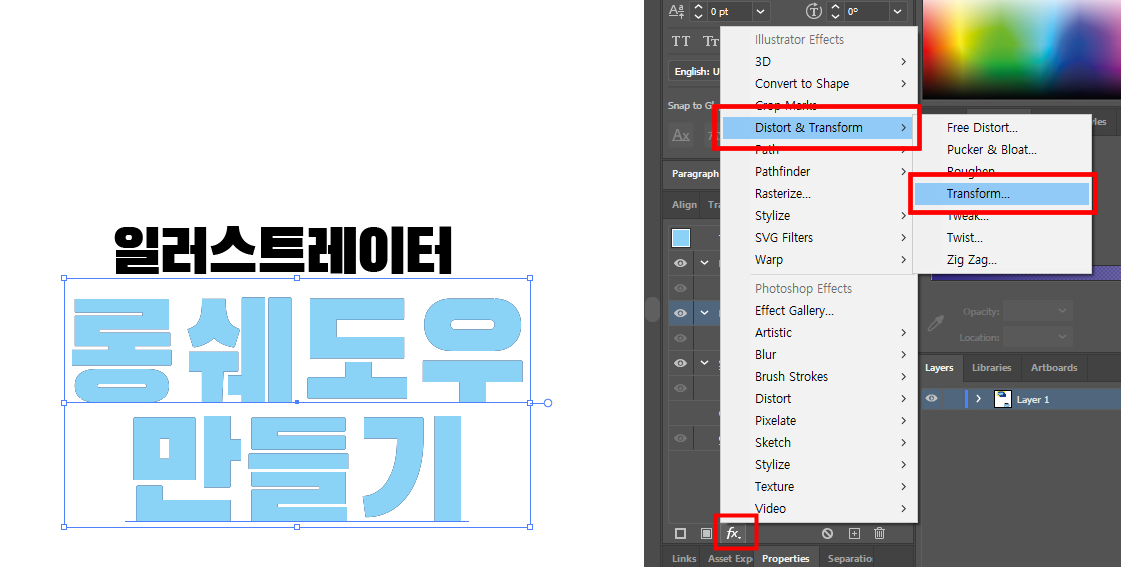Viewport: 1121px width, 567px height.
Task: Switch to the Layers tab
Action: [x=939, y=368]
